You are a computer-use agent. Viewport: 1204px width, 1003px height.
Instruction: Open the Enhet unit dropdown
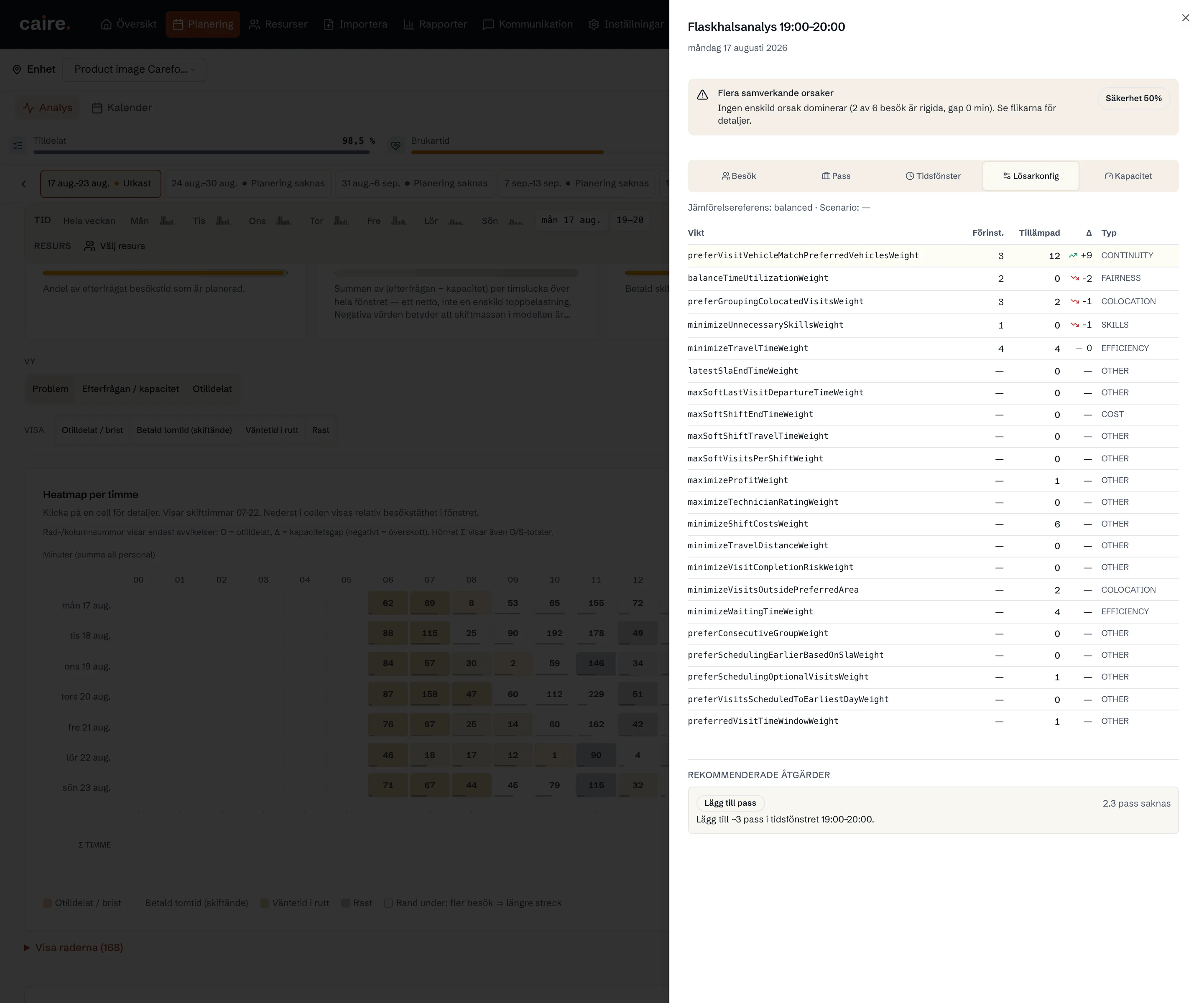134,69
